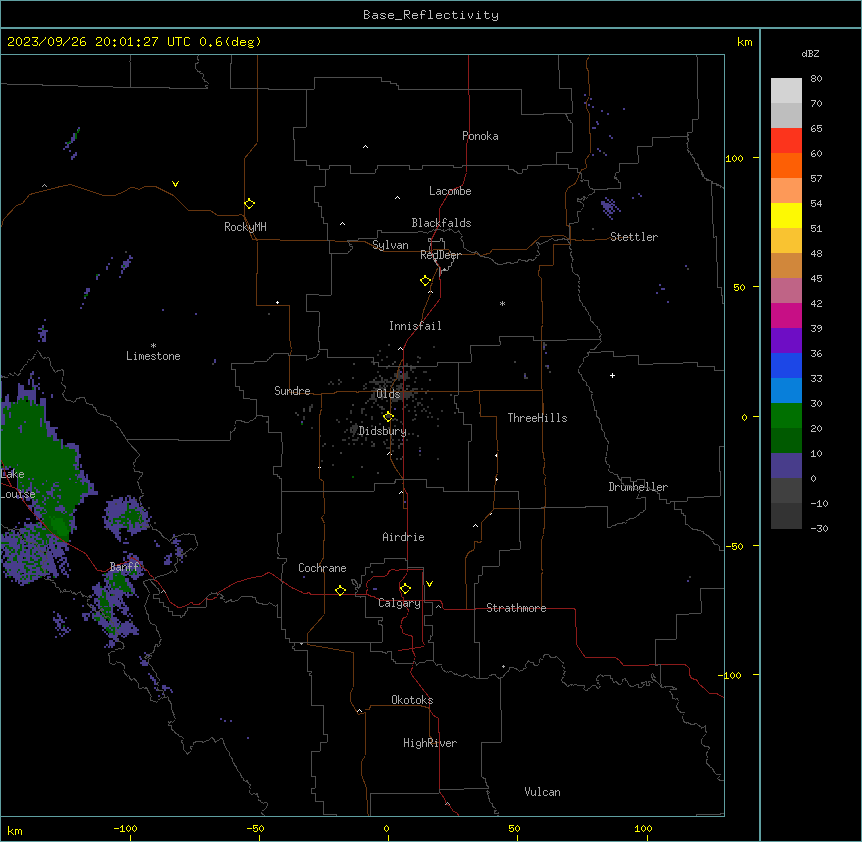Click the asterisk marker east of Innisfail
The width and height of the screenshot is (862, 842).
(502, 303)
